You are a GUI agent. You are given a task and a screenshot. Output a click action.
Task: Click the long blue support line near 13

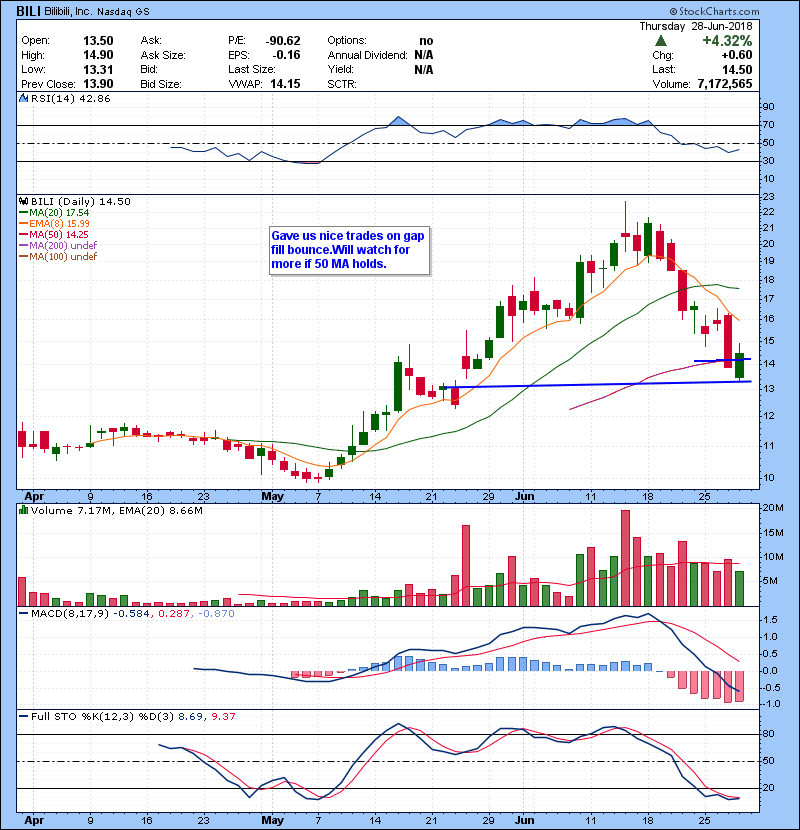click(597, 384)
